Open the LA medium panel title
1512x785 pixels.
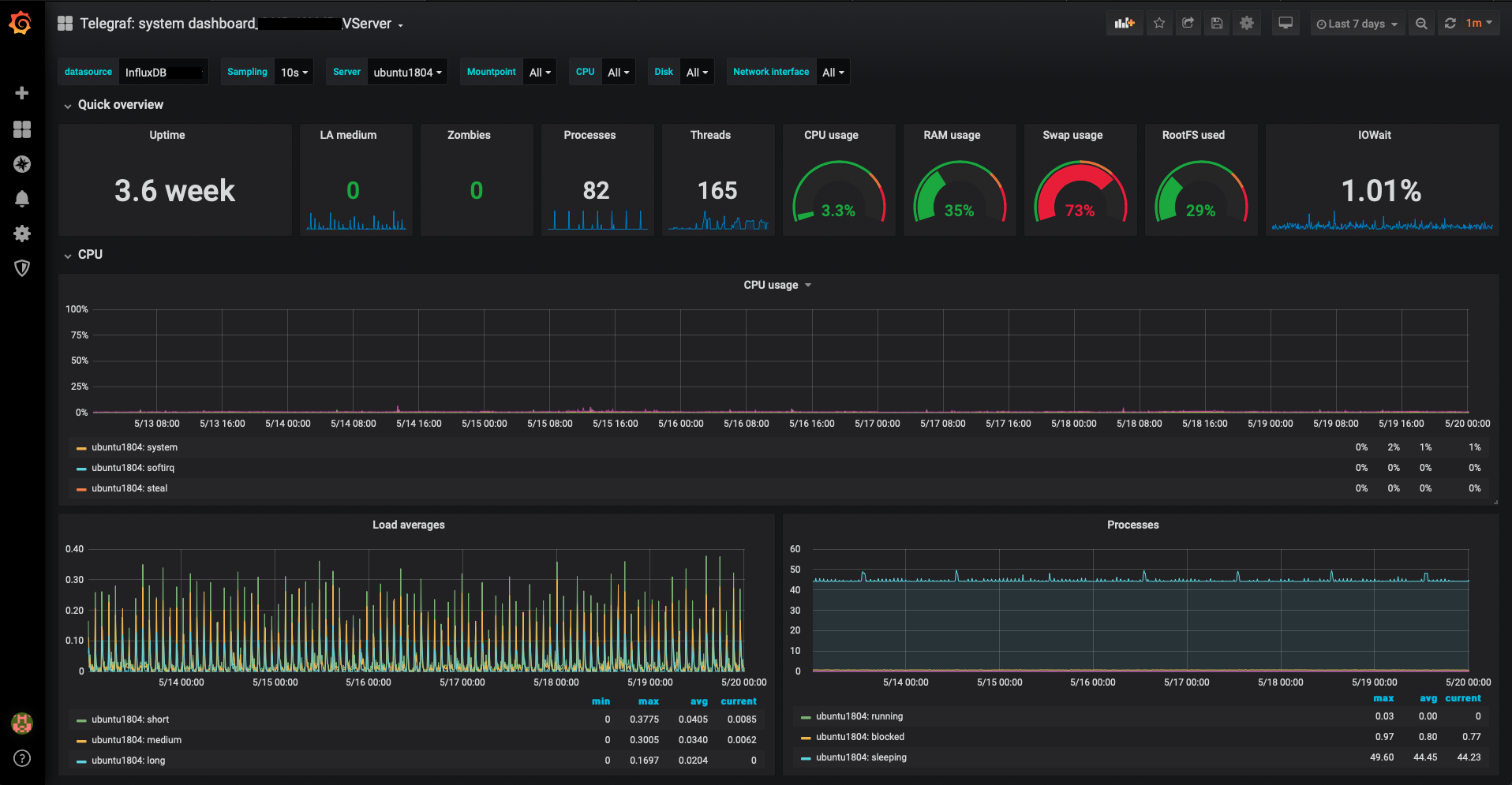348,135
